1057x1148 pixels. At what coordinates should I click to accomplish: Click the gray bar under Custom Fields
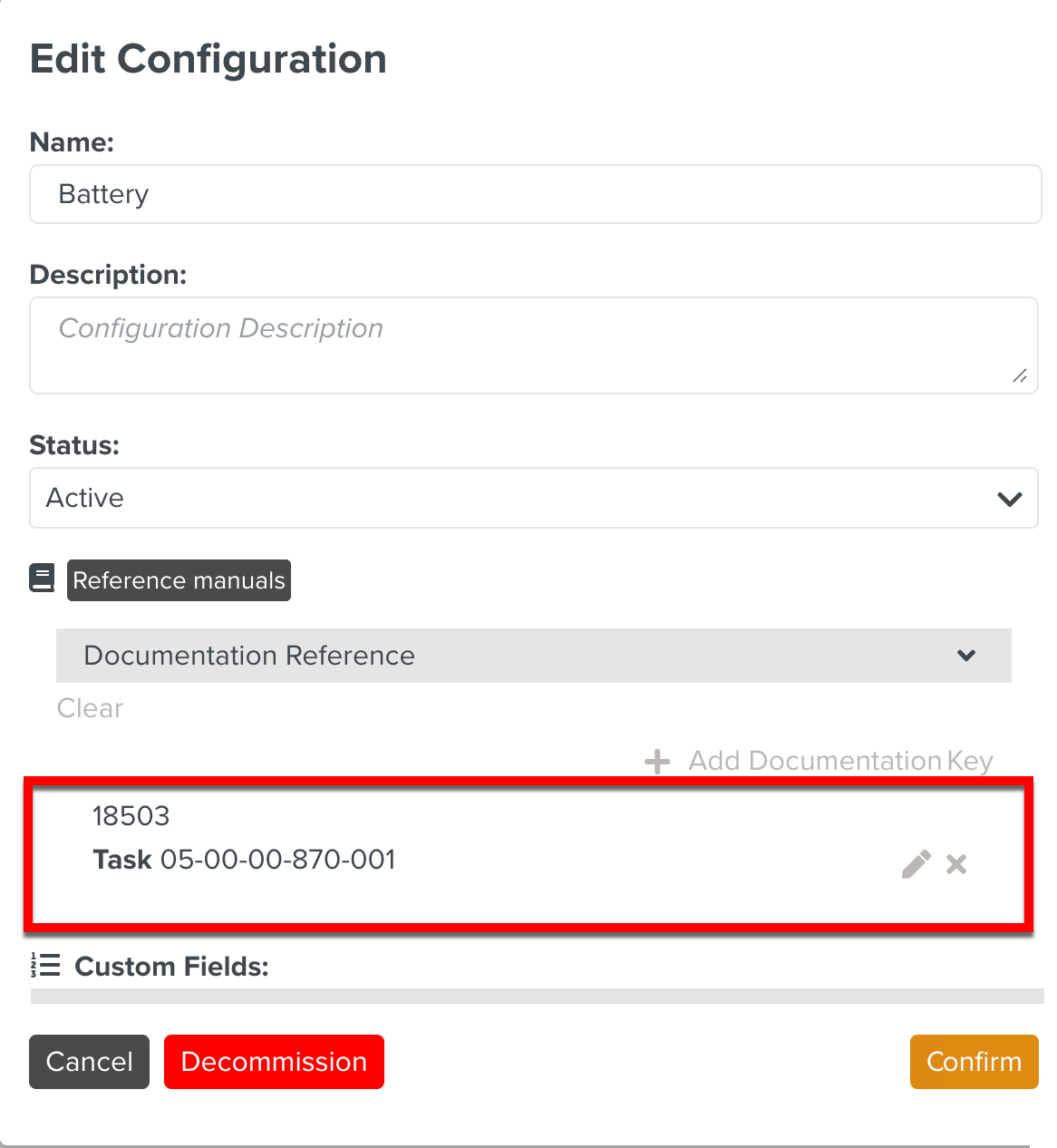[x=537, y=996]
